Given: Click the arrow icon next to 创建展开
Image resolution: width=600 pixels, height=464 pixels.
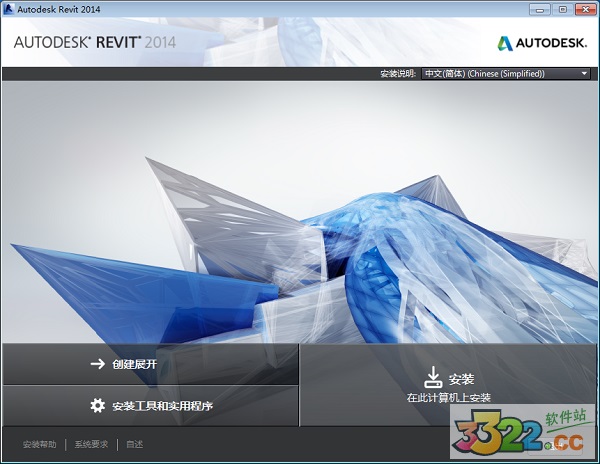Looking at the screenshot, I should click(x=98, y=364).
